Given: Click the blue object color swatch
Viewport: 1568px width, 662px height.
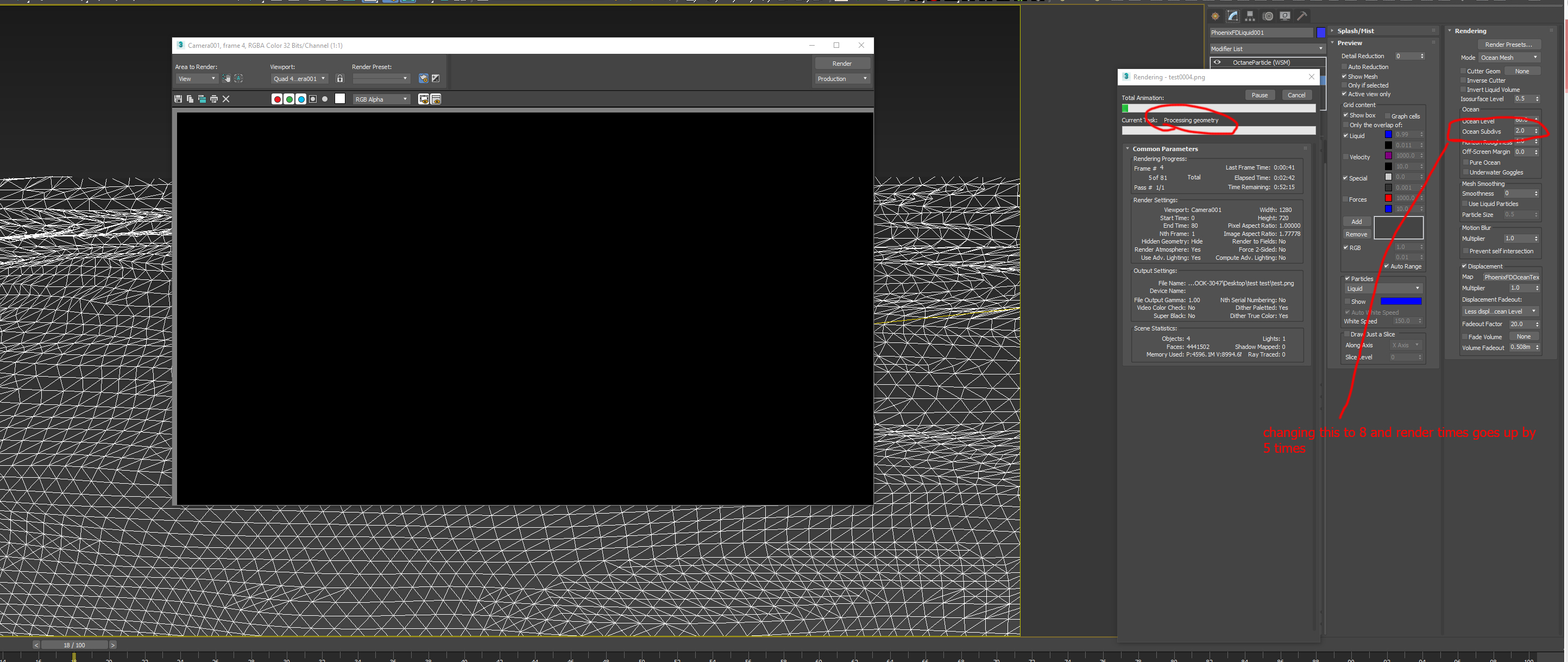Looking at the screenshot, I should [x=1321, y=32].
